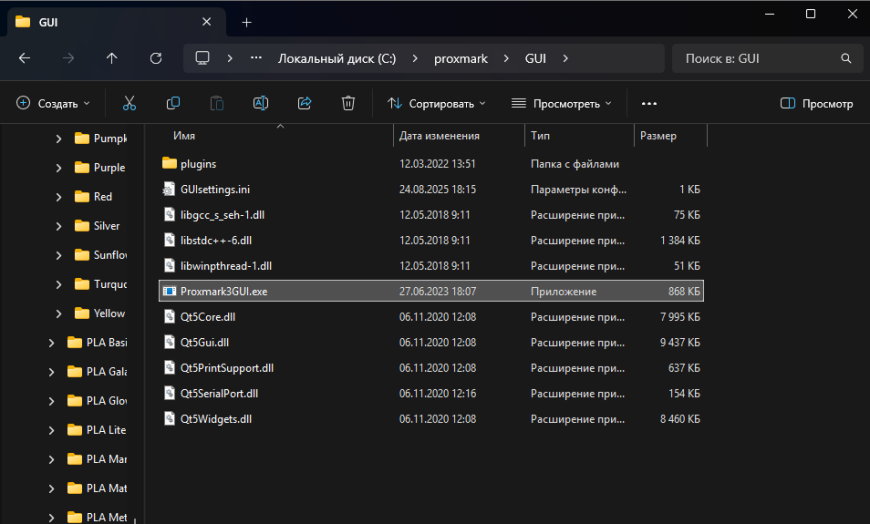Click the Share icon

point(305,103)
